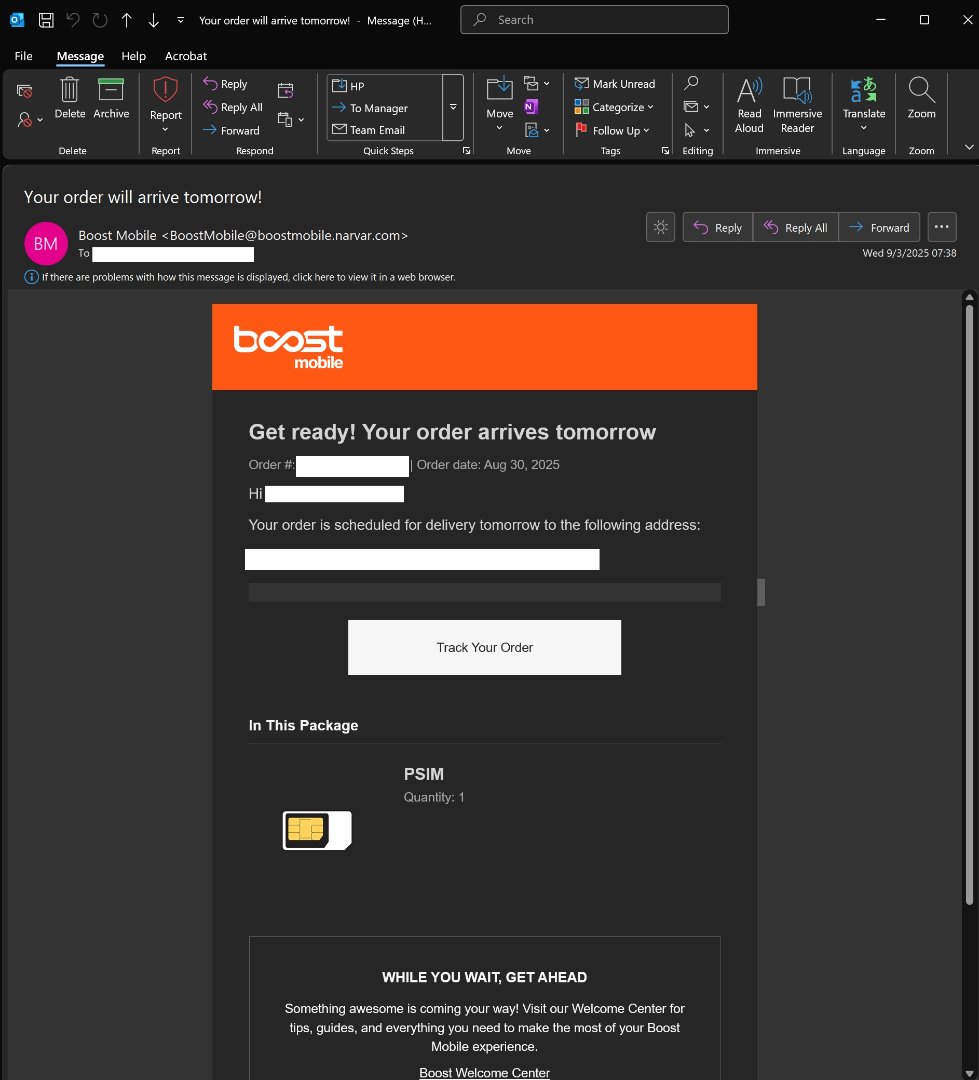Go to the previous item with up arrow
The height and width of the screenshot is (1080, 979).
(127, 20)
